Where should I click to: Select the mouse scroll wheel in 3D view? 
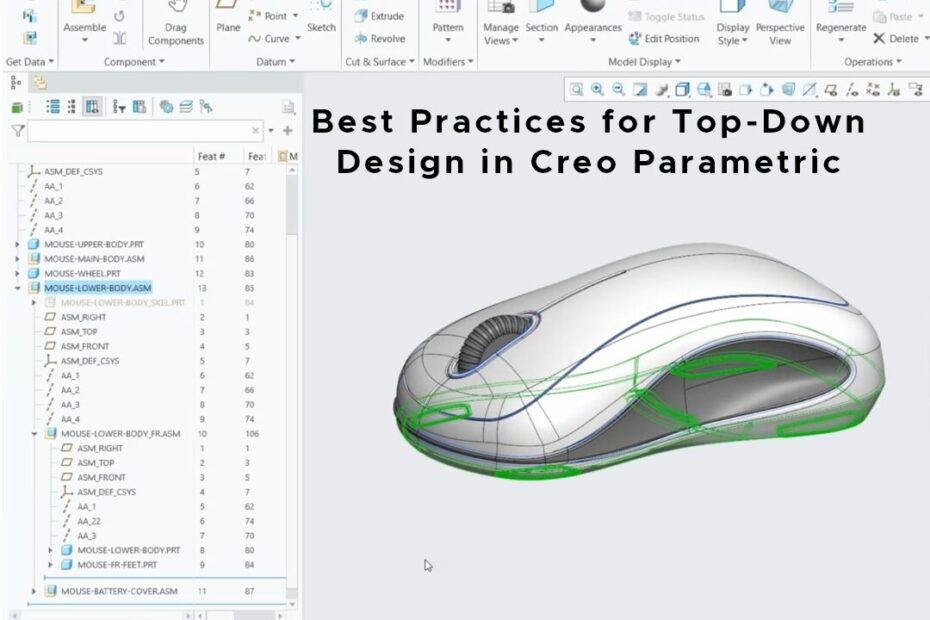pos(496,341)
